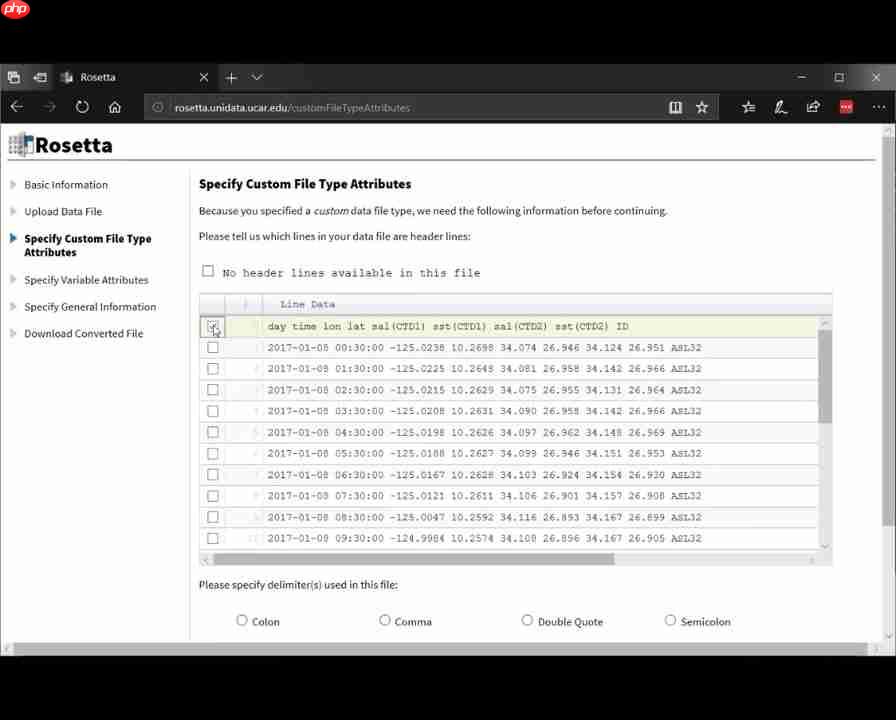Select the Comma delimiter option

[385, 620]
